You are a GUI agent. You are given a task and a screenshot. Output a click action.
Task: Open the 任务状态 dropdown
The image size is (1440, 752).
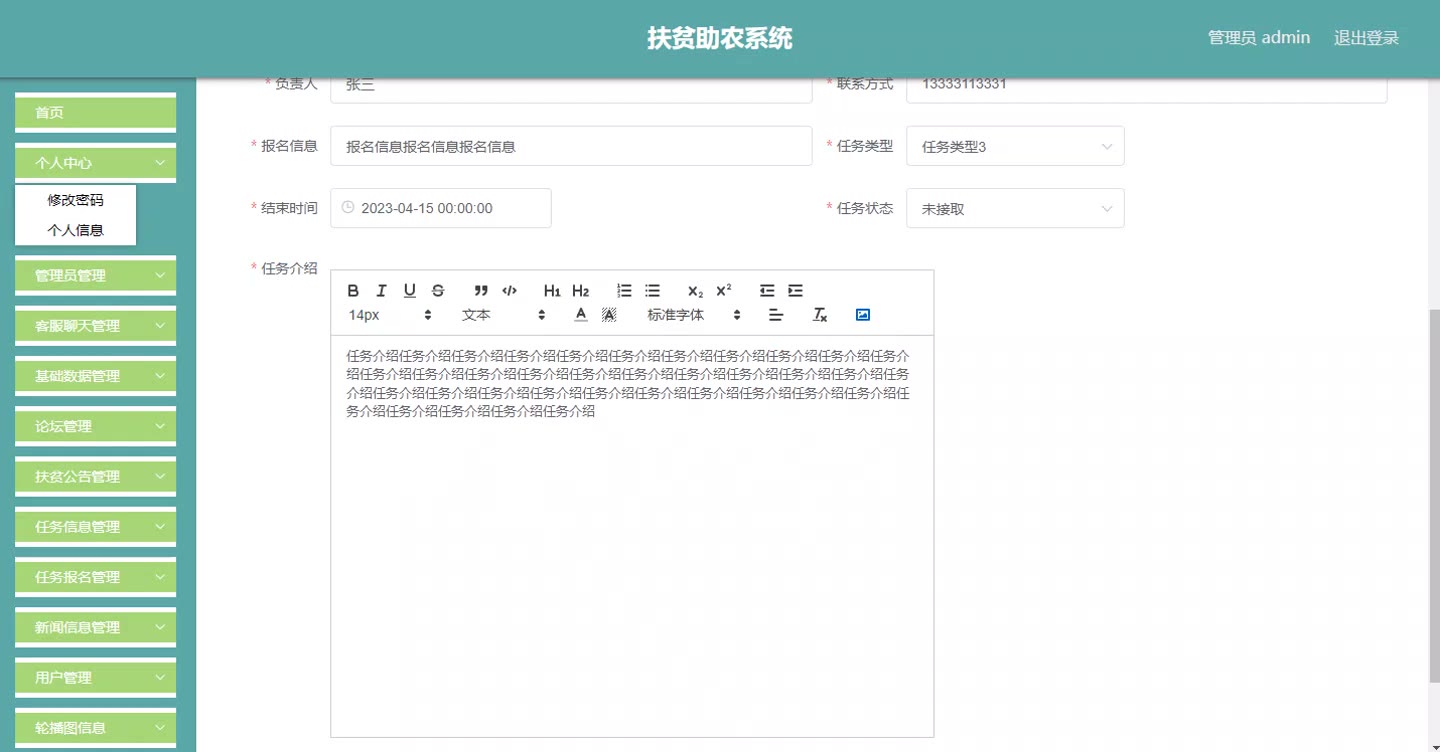(1015, 209)
